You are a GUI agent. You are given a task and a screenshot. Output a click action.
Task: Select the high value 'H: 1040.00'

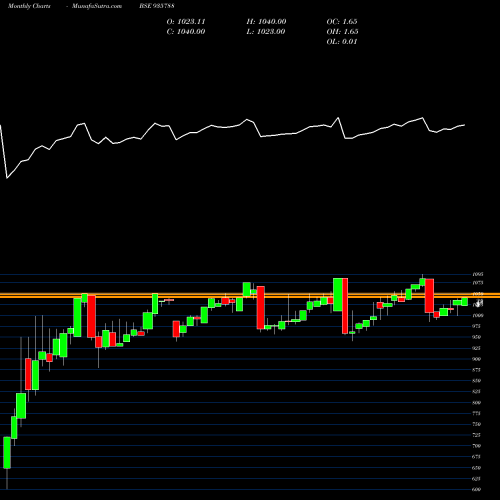(266, 22)
